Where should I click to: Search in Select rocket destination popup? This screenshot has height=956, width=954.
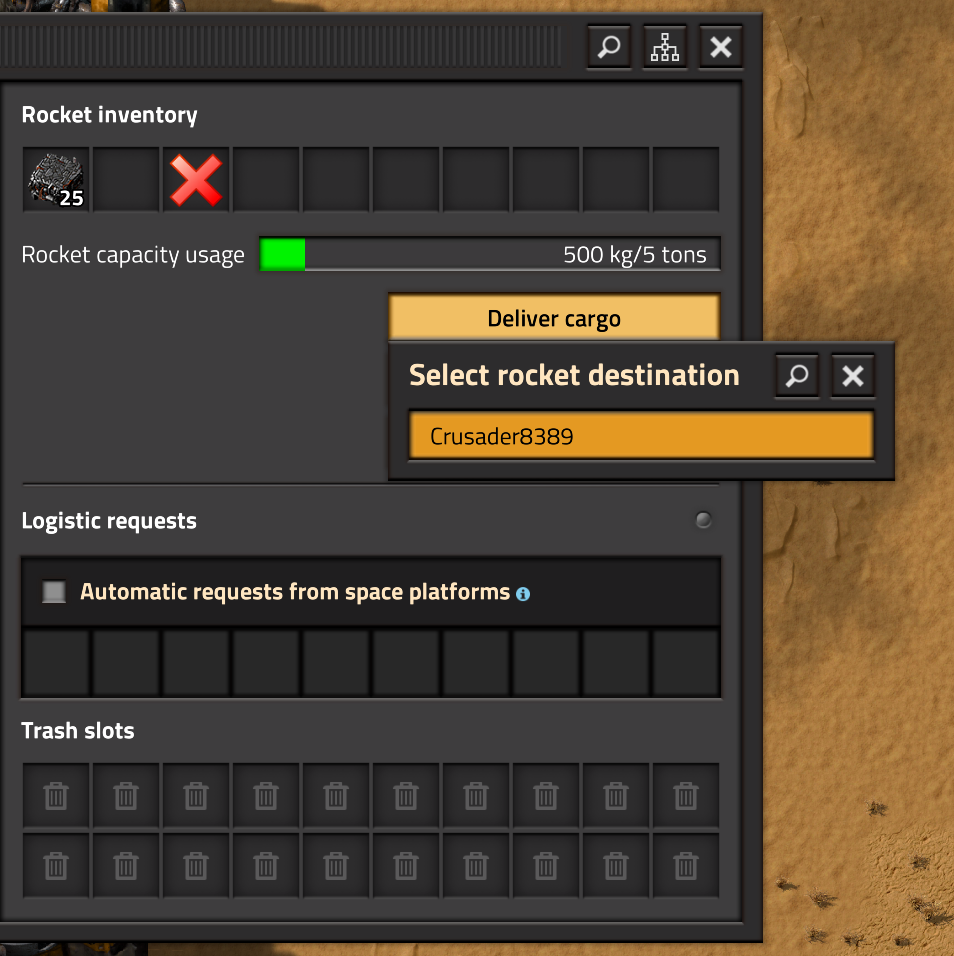coord(797,376)
